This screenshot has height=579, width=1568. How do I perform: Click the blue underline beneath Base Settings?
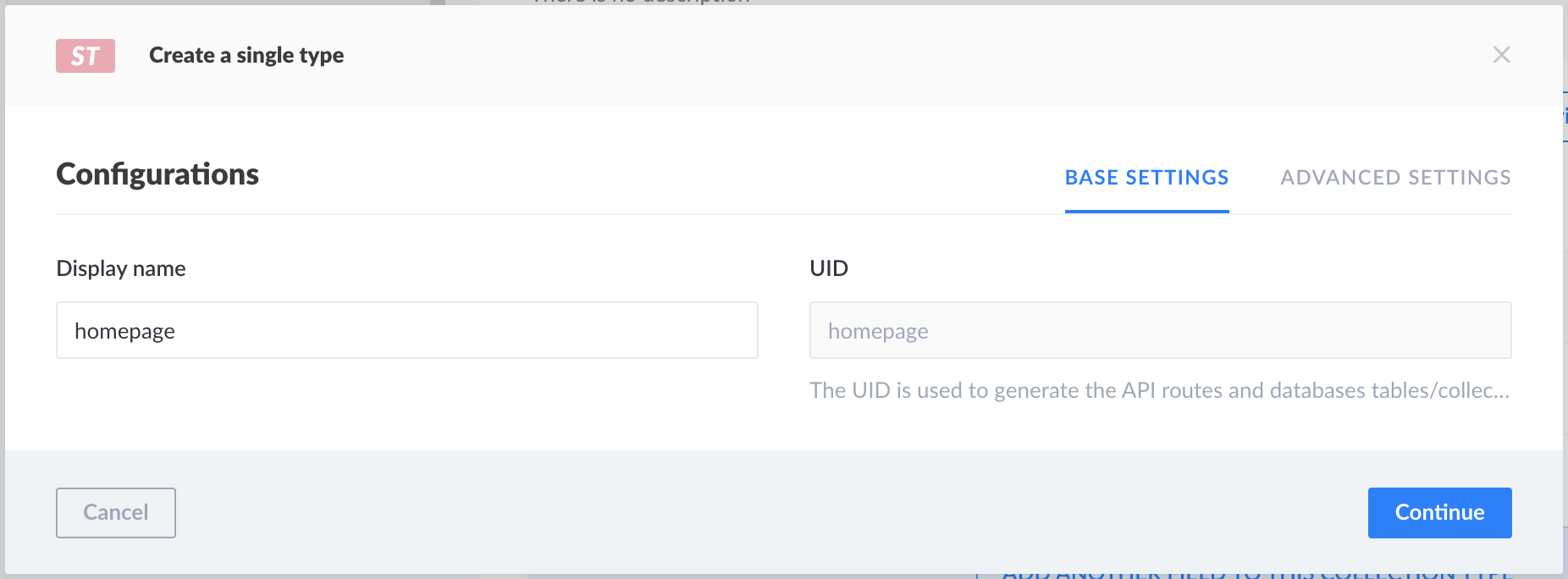(x=1146, y=211)
